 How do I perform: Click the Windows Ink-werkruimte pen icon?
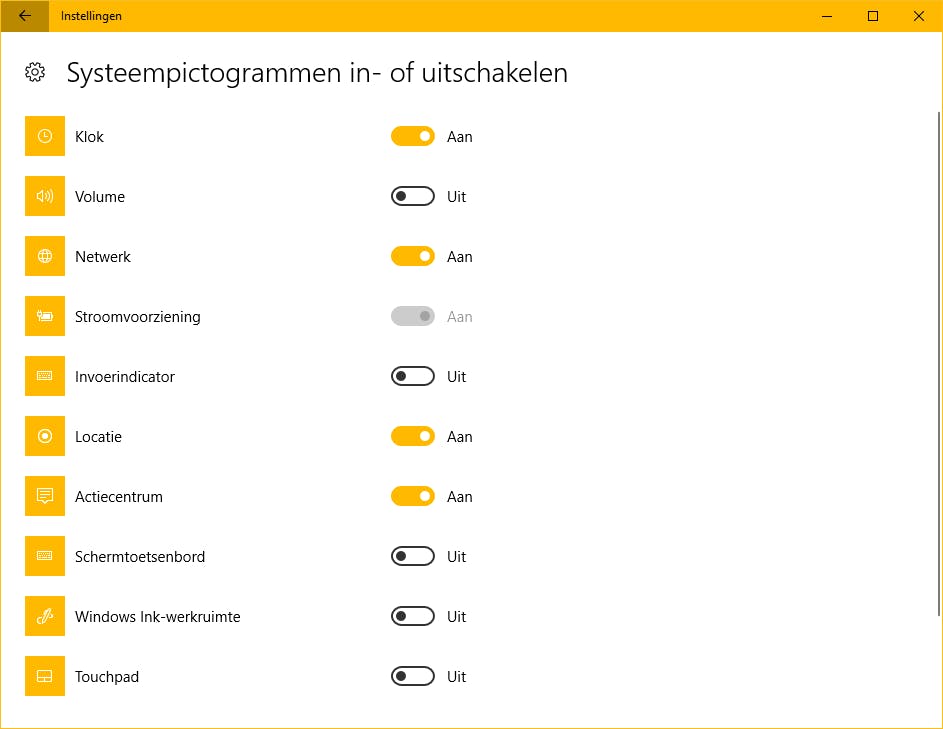[x=45, y=617]
